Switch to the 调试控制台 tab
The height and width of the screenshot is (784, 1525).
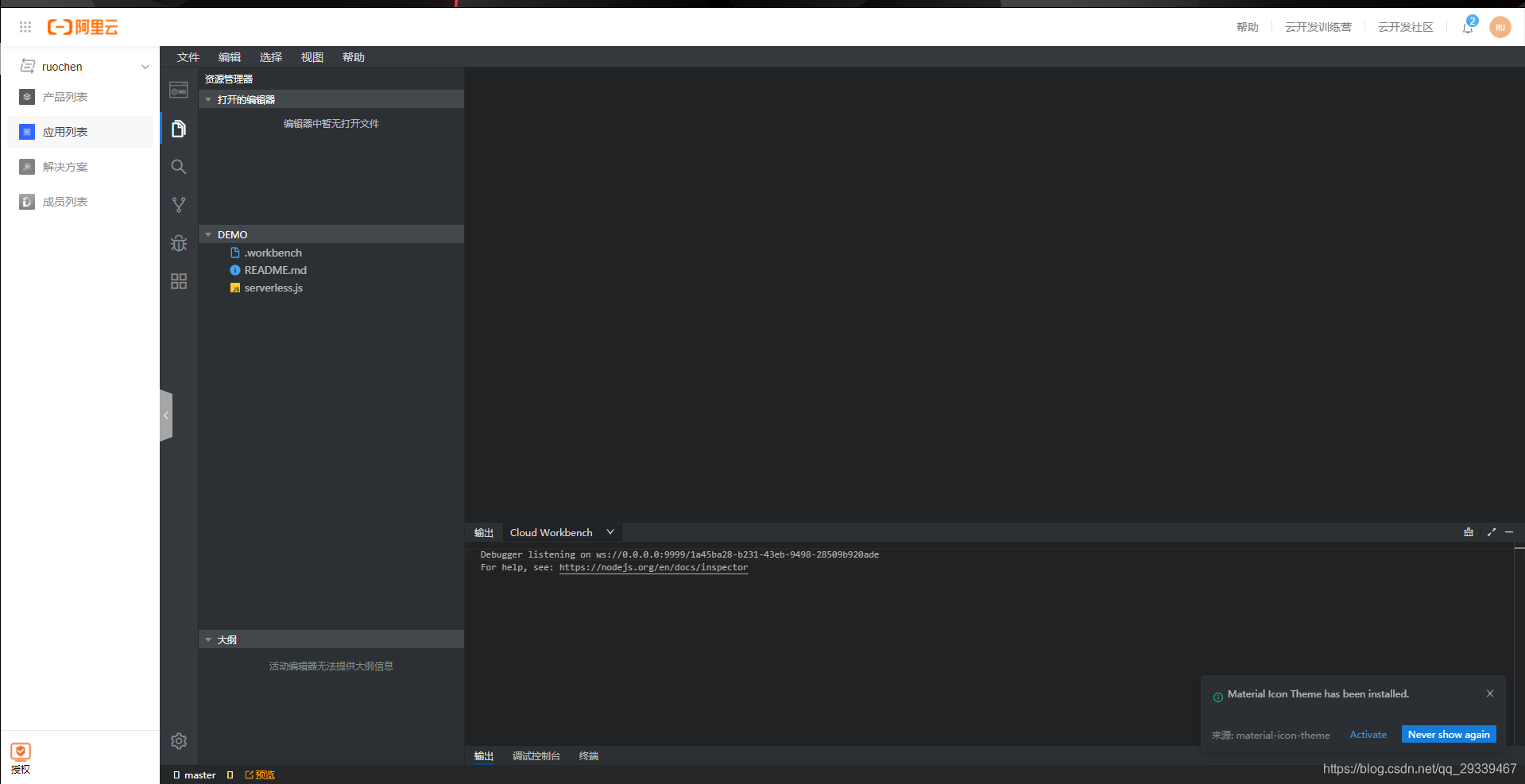pos(536,756)
